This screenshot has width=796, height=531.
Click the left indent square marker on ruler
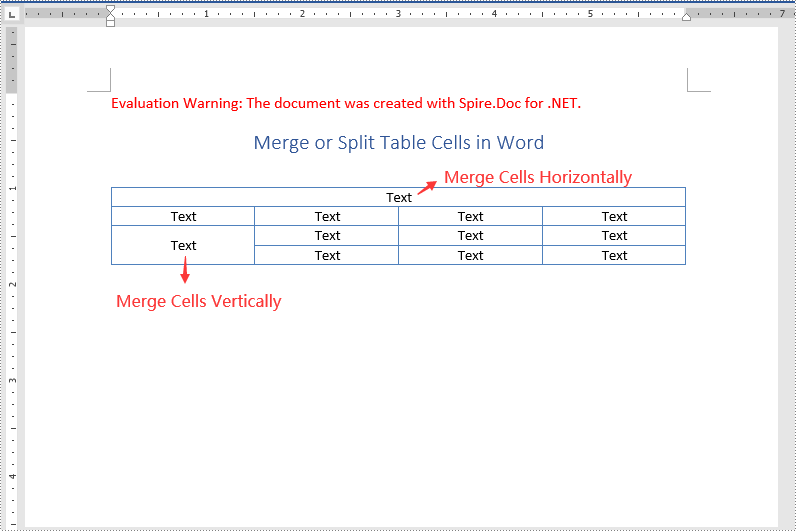(110, 23)
